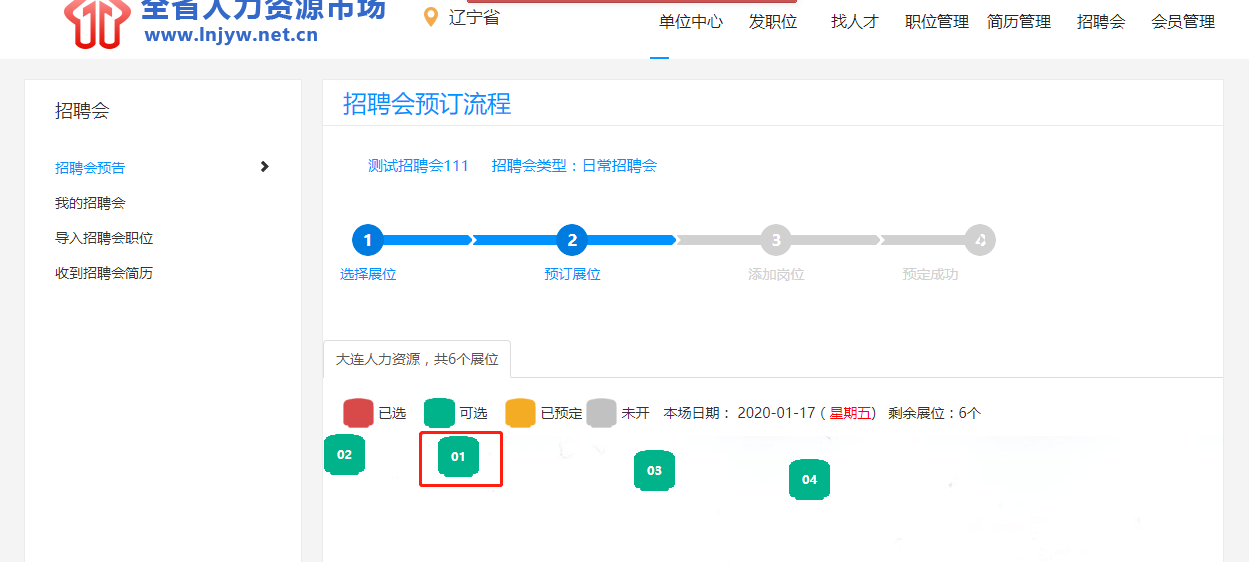Open 找人才 in top navigation
This screenshot has width=1249, height=562.
pos(854,21)
